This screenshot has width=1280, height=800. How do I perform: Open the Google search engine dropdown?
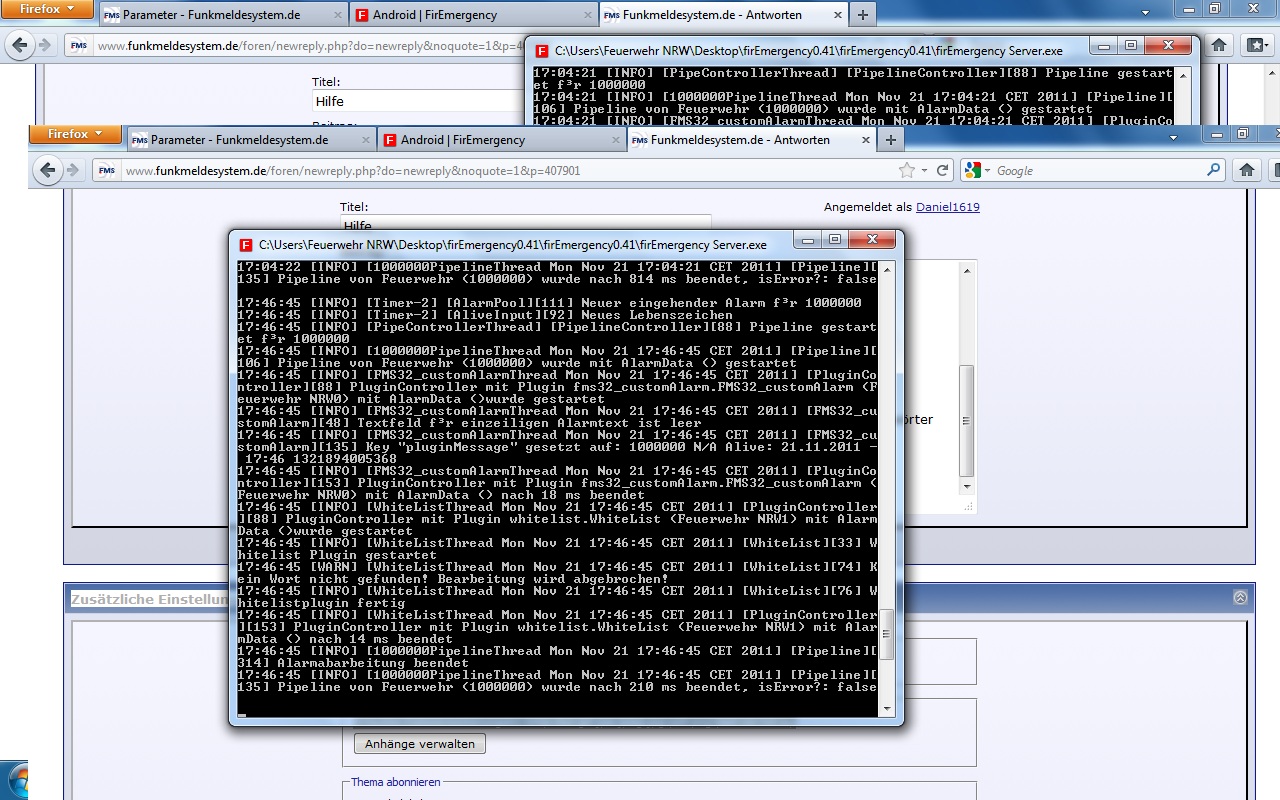977,171
